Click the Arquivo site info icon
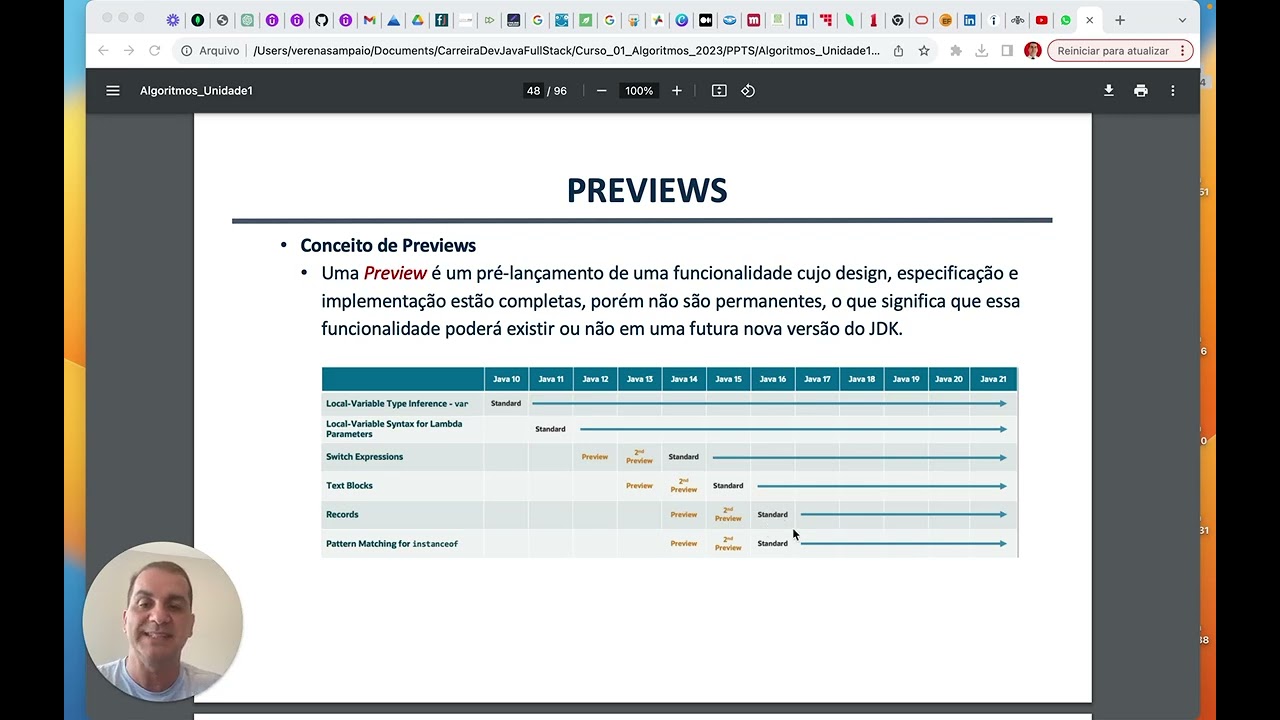This screenshot has height=720, width=1280. (x=187, y=50)
